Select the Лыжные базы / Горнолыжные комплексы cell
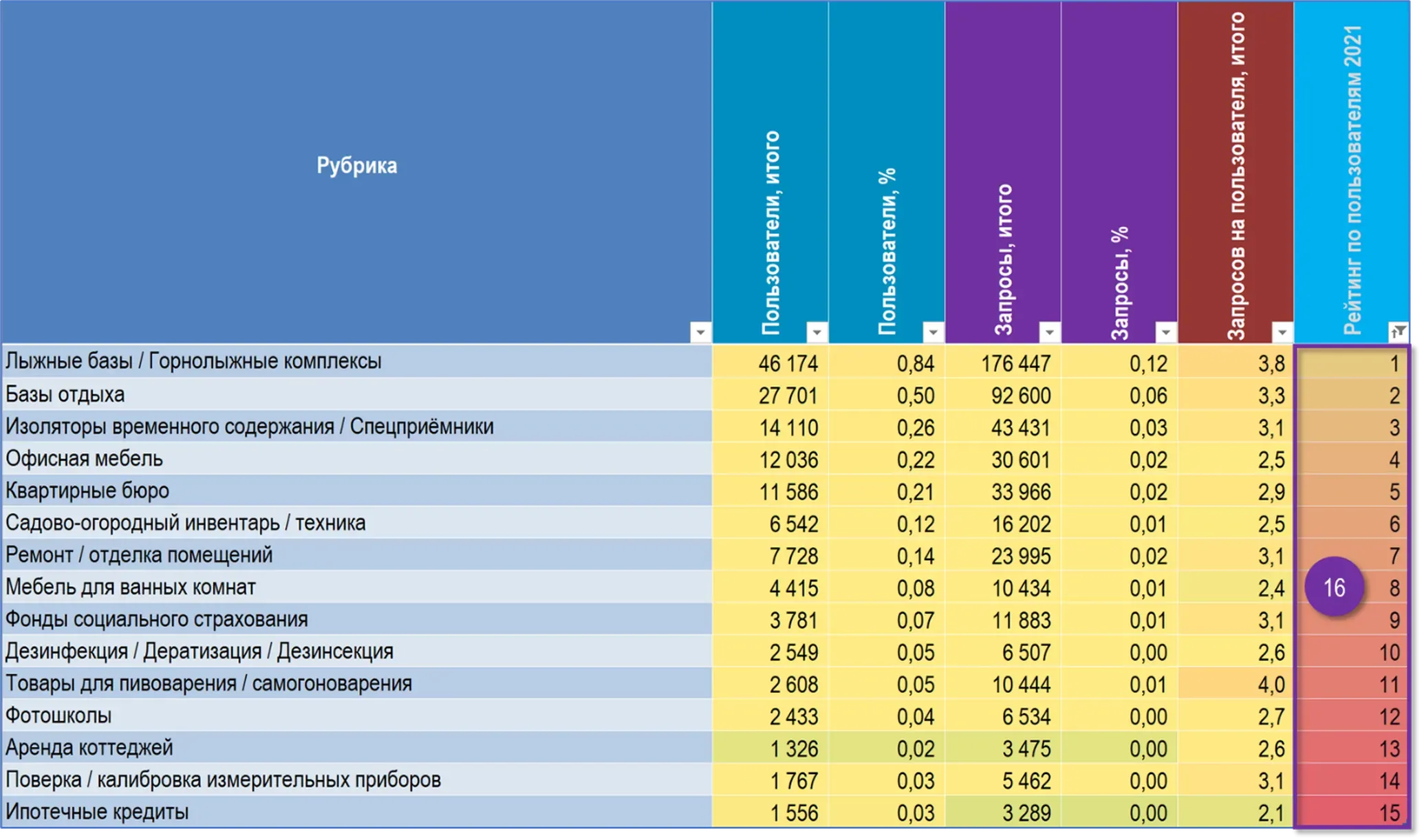The height and width of the screenshot is (840, 1422). (356, 361)
